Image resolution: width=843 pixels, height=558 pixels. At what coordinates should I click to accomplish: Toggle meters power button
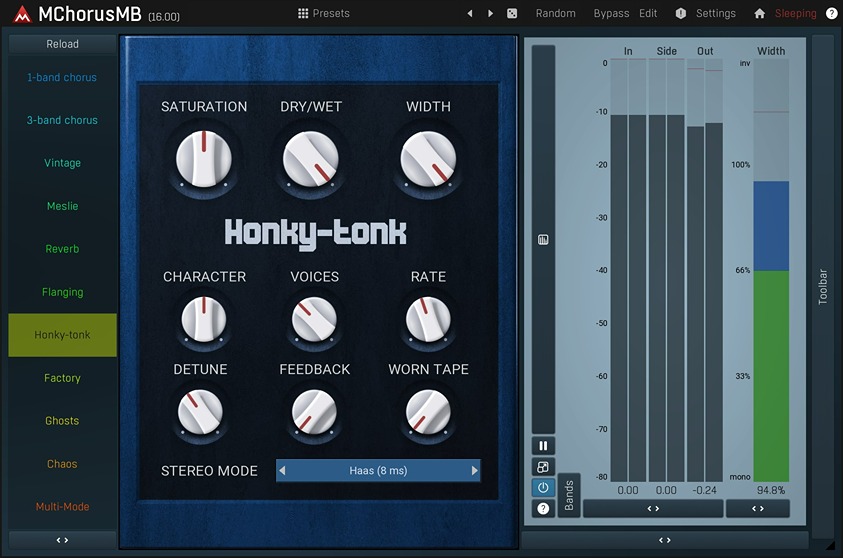click(x=543, y=488)
